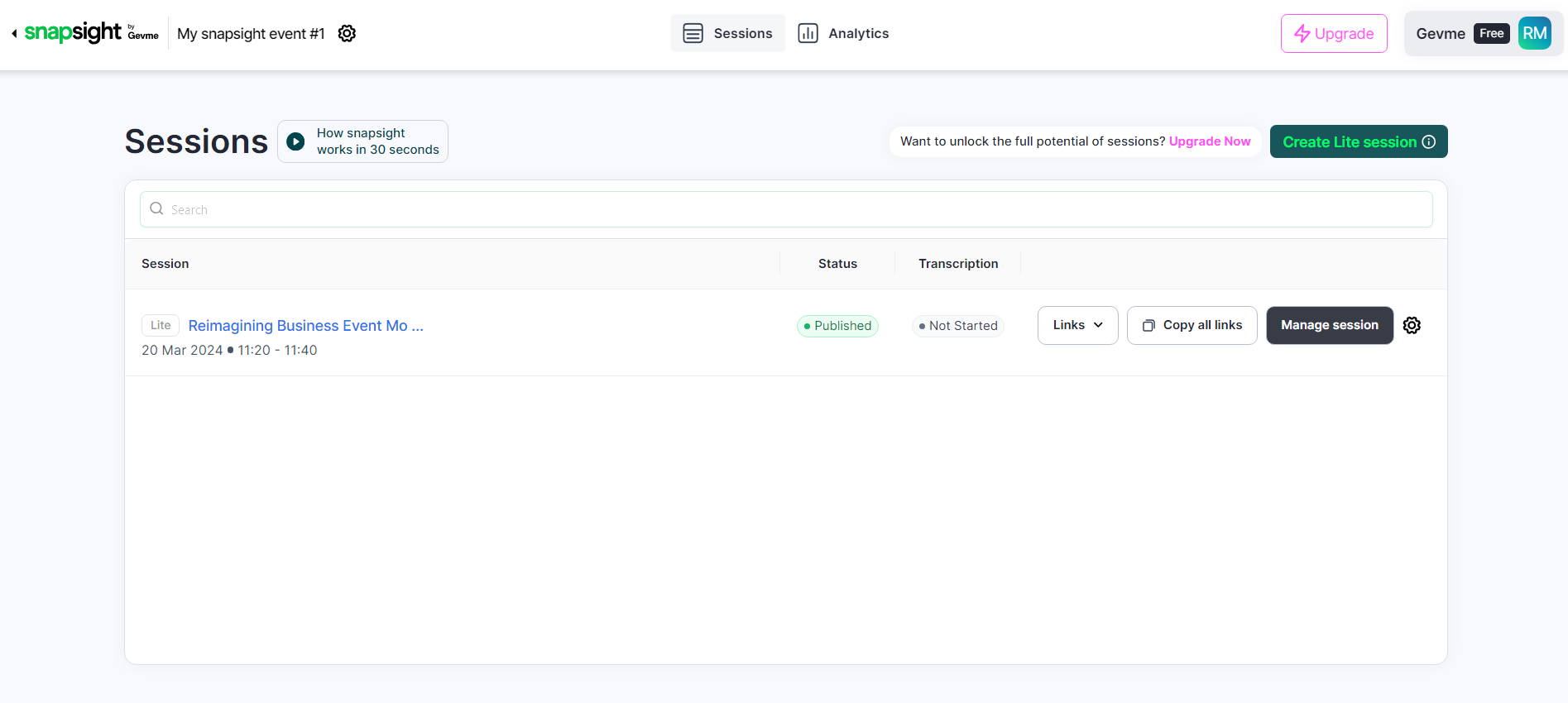Click the Upgrade button
Viewport: 1568px width, 703px height.
[1334, 34]
